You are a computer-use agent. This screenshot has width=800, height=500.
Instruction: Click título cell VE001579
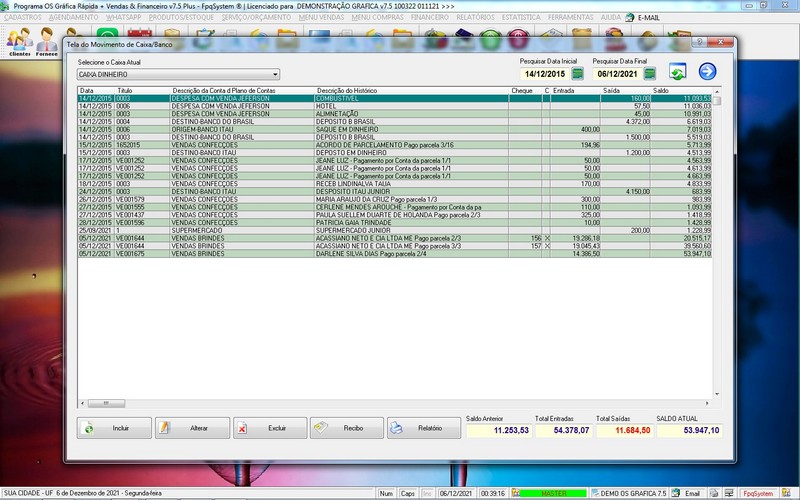point(142,199)
